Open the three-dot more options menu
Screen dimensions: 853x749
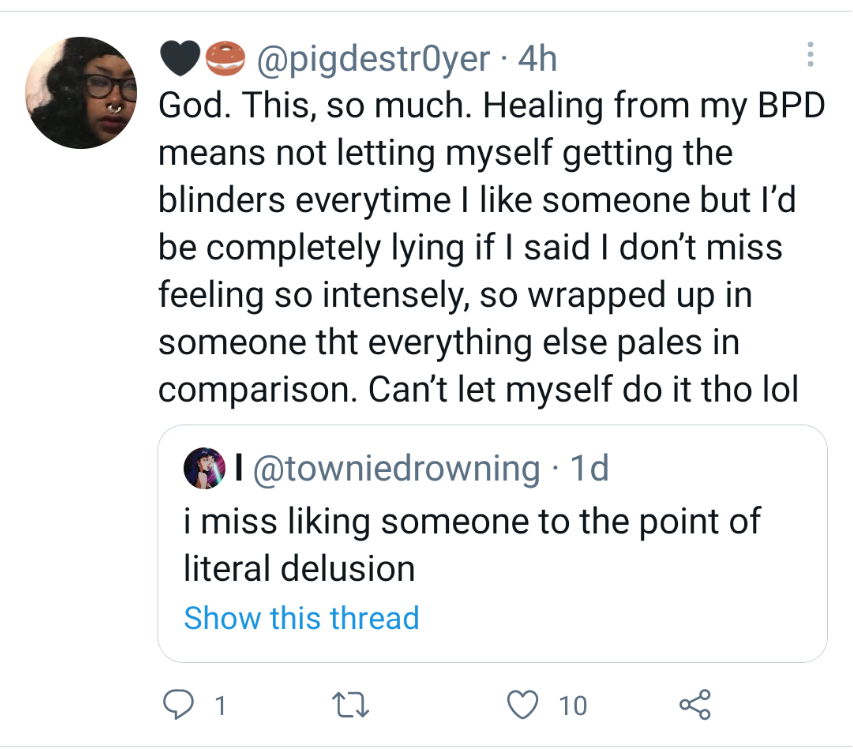point(811,56)
